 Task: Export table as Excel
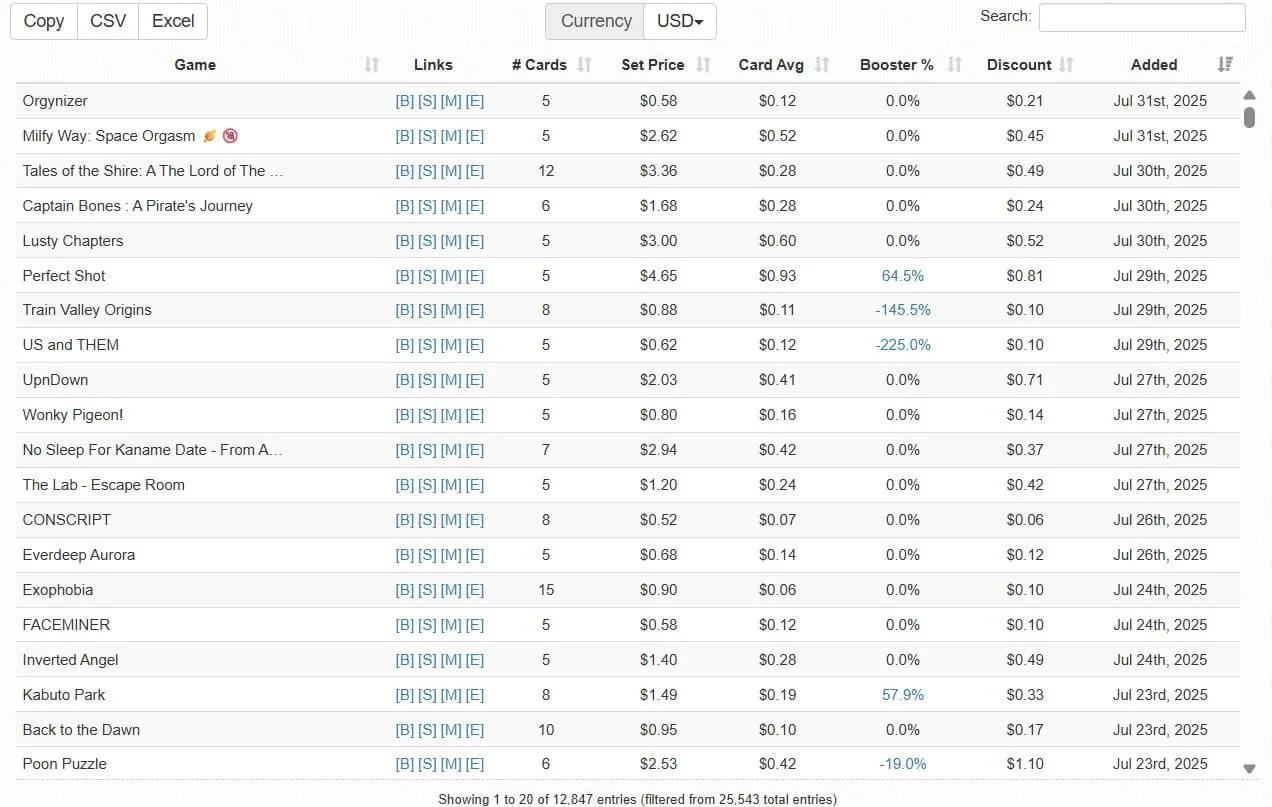click(173, 21)
